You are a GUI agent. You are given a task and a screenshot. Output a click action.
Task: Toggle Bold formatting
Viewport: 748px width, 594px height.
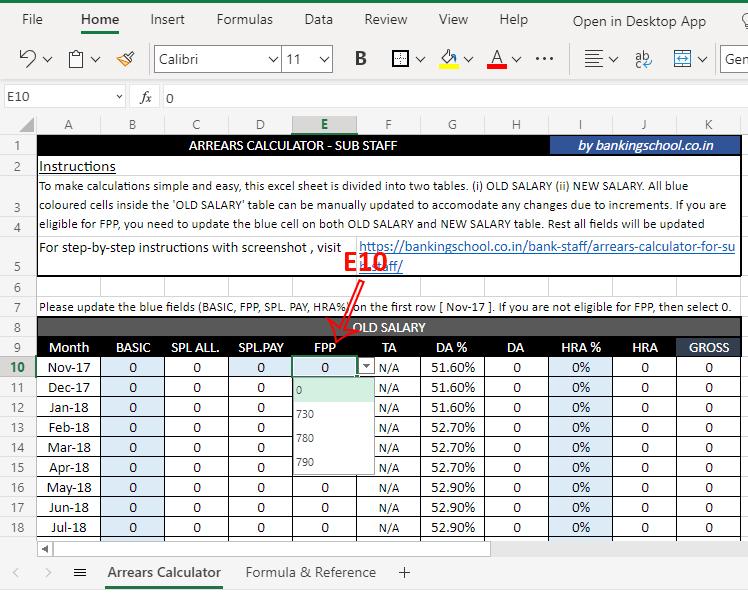tap(360, 59)
